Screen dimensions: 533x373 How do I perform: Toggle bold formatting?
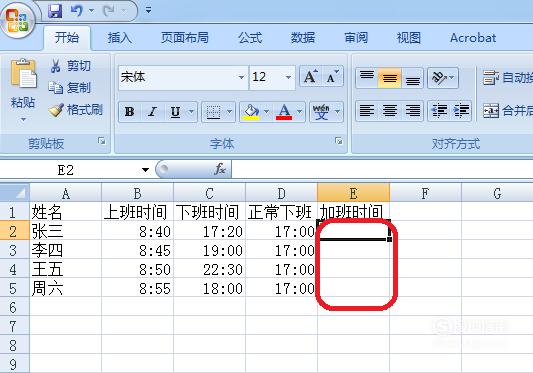[130, 112]
